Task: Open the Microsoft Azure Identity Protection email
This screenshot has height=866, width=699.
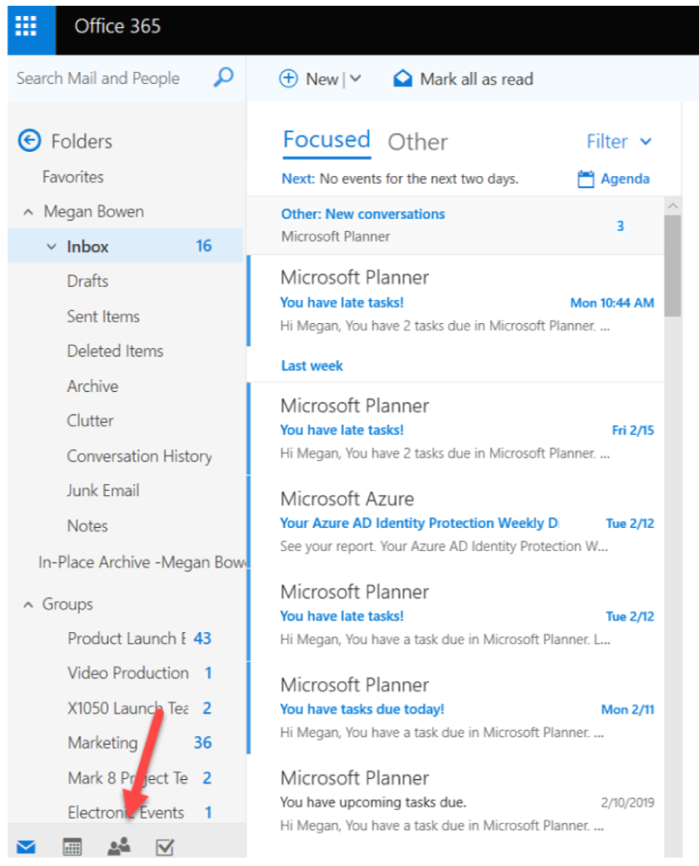Action: click(456, 522)
